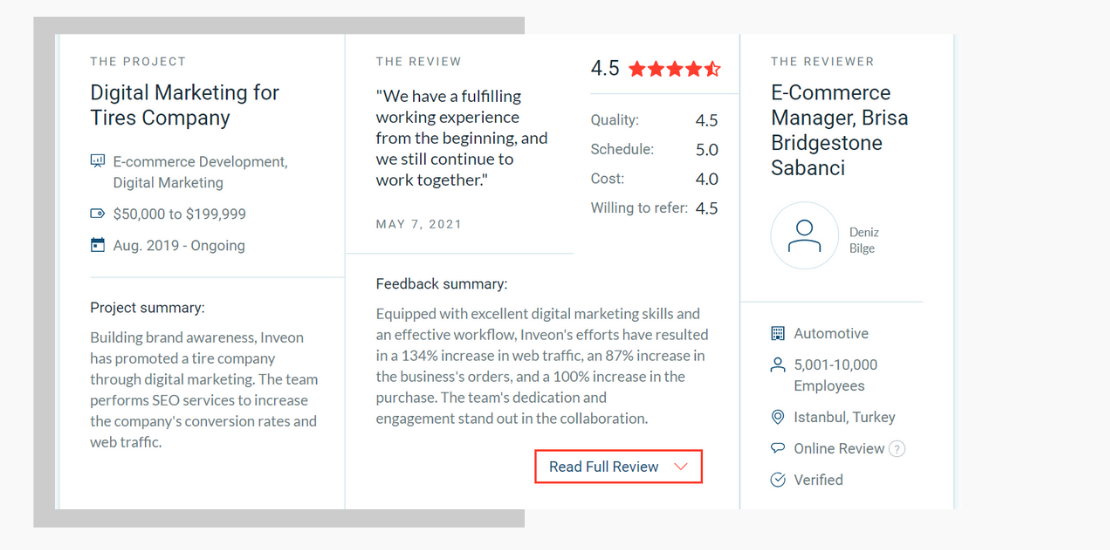Click the building icon next to Automotive

[x=778, y=333]
